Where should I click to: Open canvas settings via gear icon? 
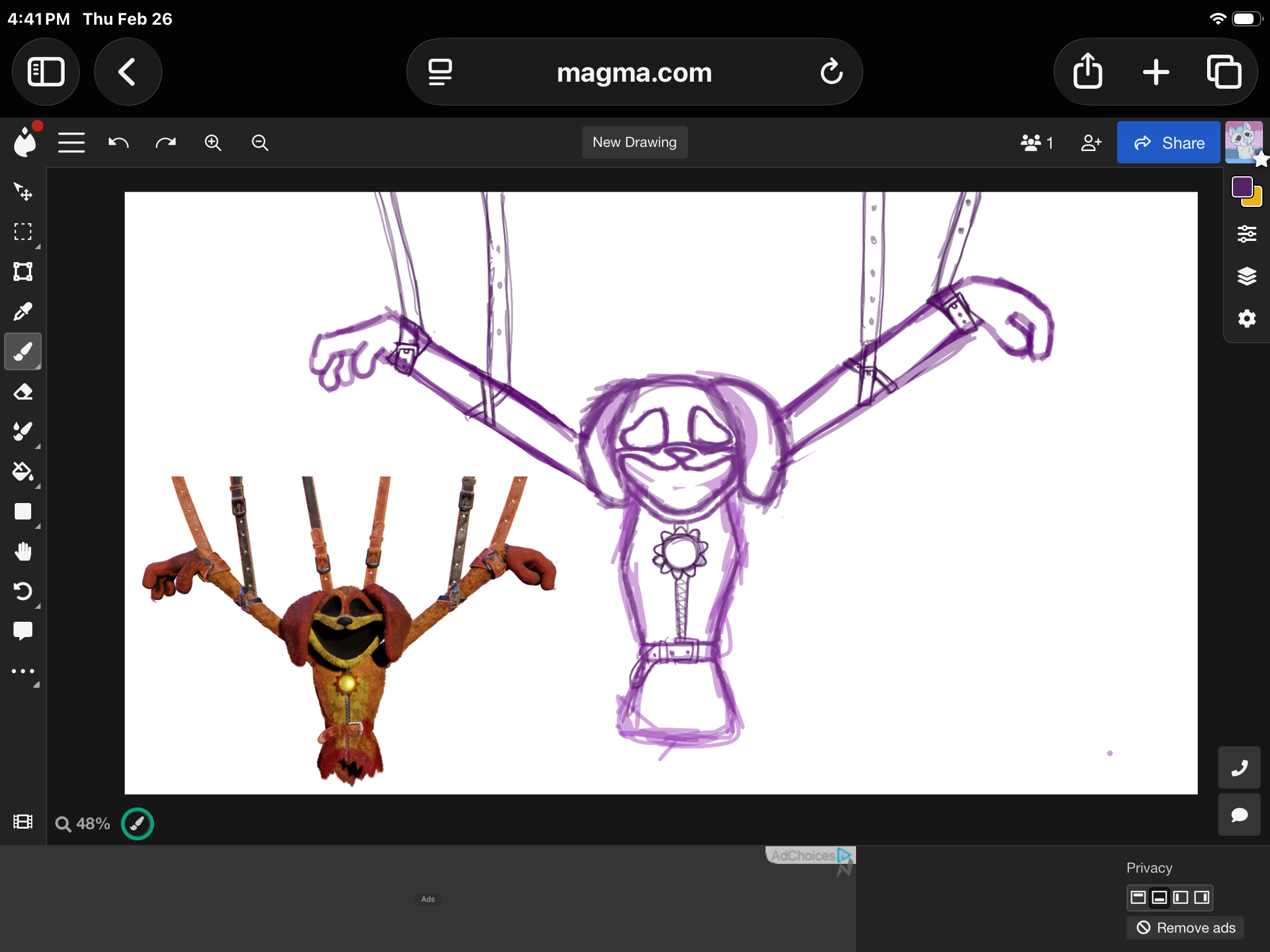(x=1248, y=319)
